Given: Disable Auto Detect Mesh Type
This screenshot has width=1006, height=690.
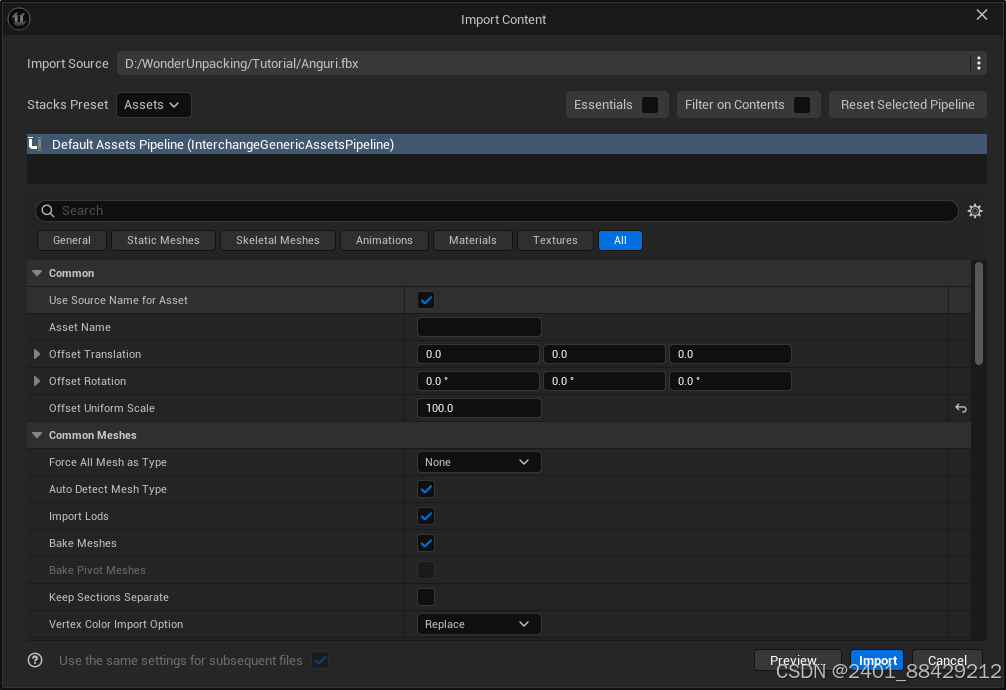Looking at the screenshot, I should [426, 489].
